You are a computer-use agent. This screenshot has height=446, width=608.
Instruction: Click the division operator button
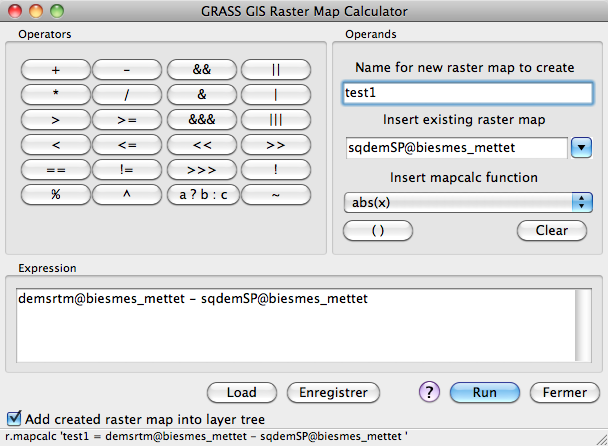tap(127, 95)
